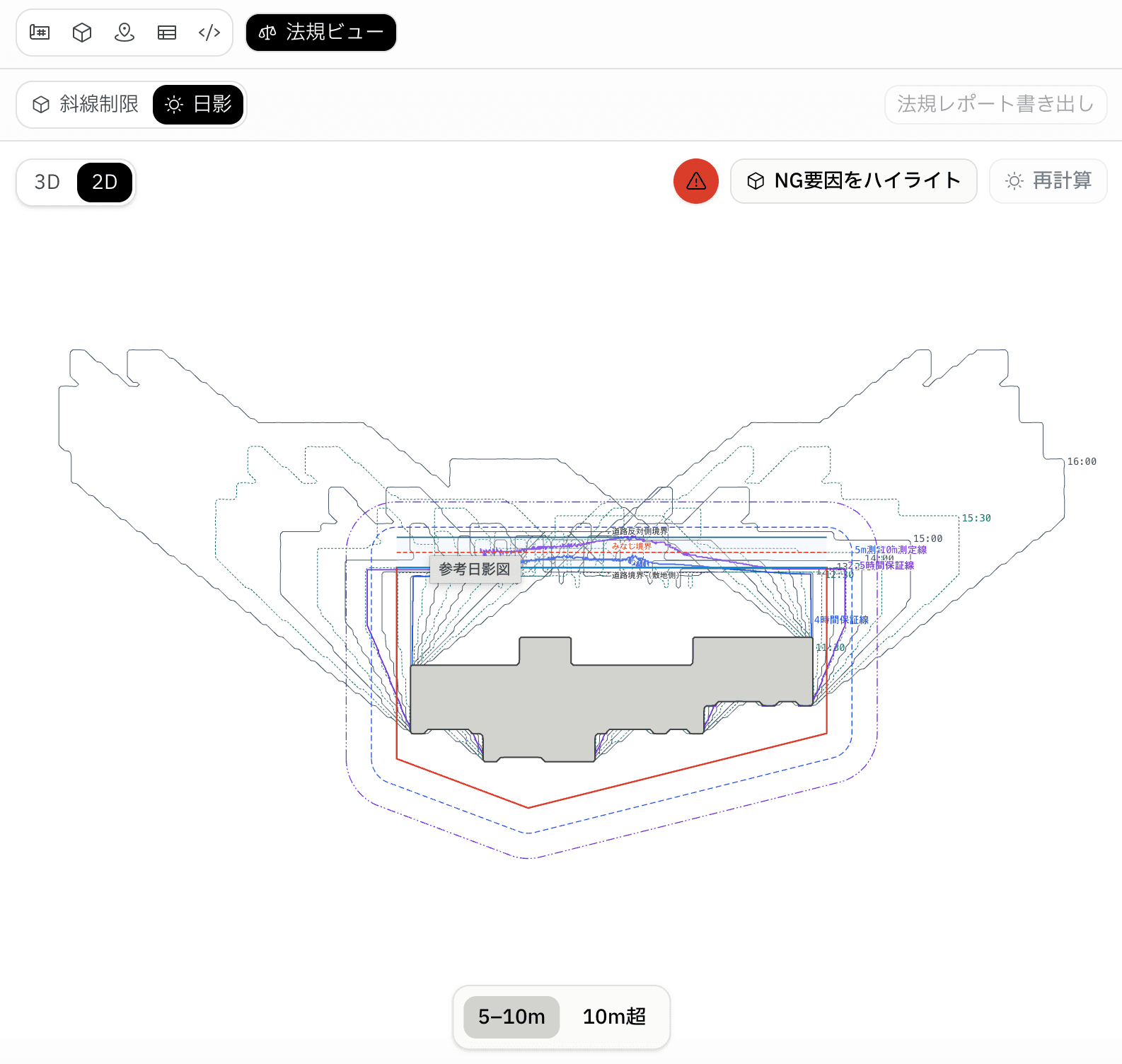1122x1064 pixels.
Task: Open the code view icon
Action: pos(209,33)
